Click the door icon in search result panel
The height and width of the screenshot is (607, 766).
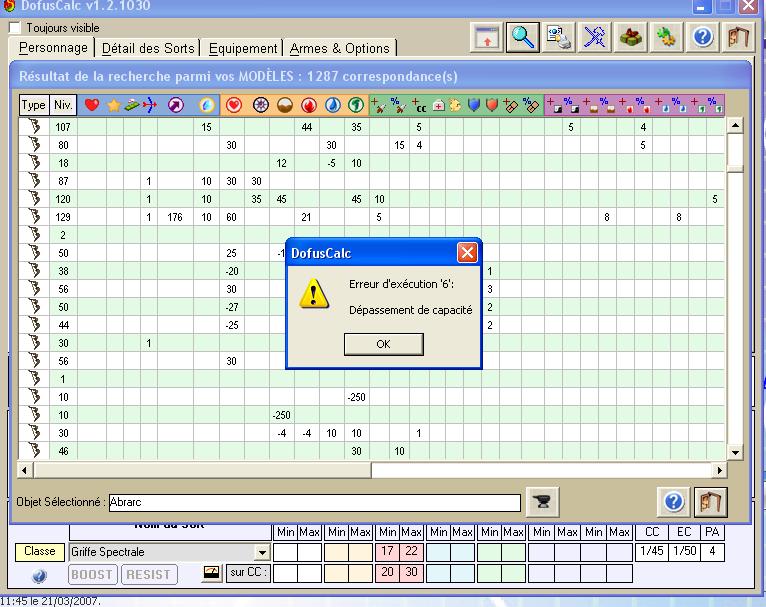point(710,502)
